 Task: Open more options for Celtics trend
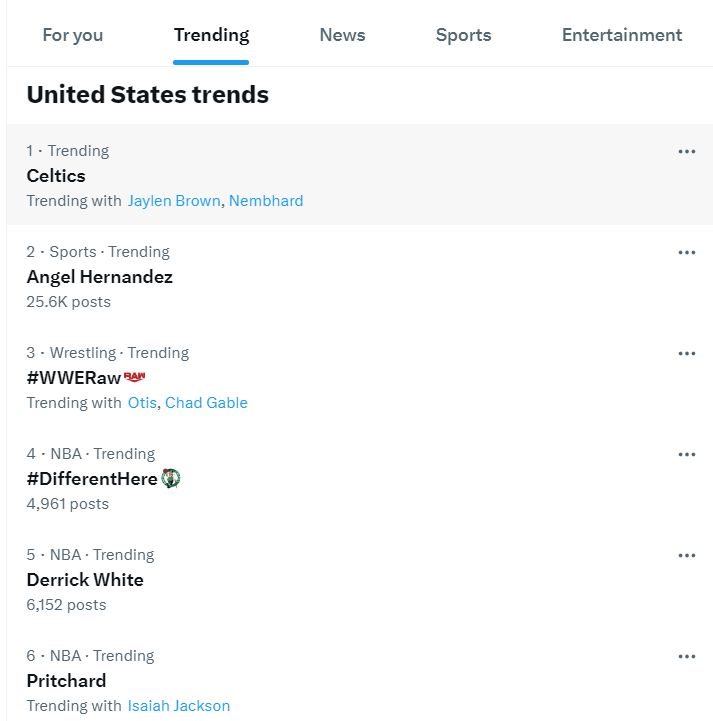click(x=686, y=151)
